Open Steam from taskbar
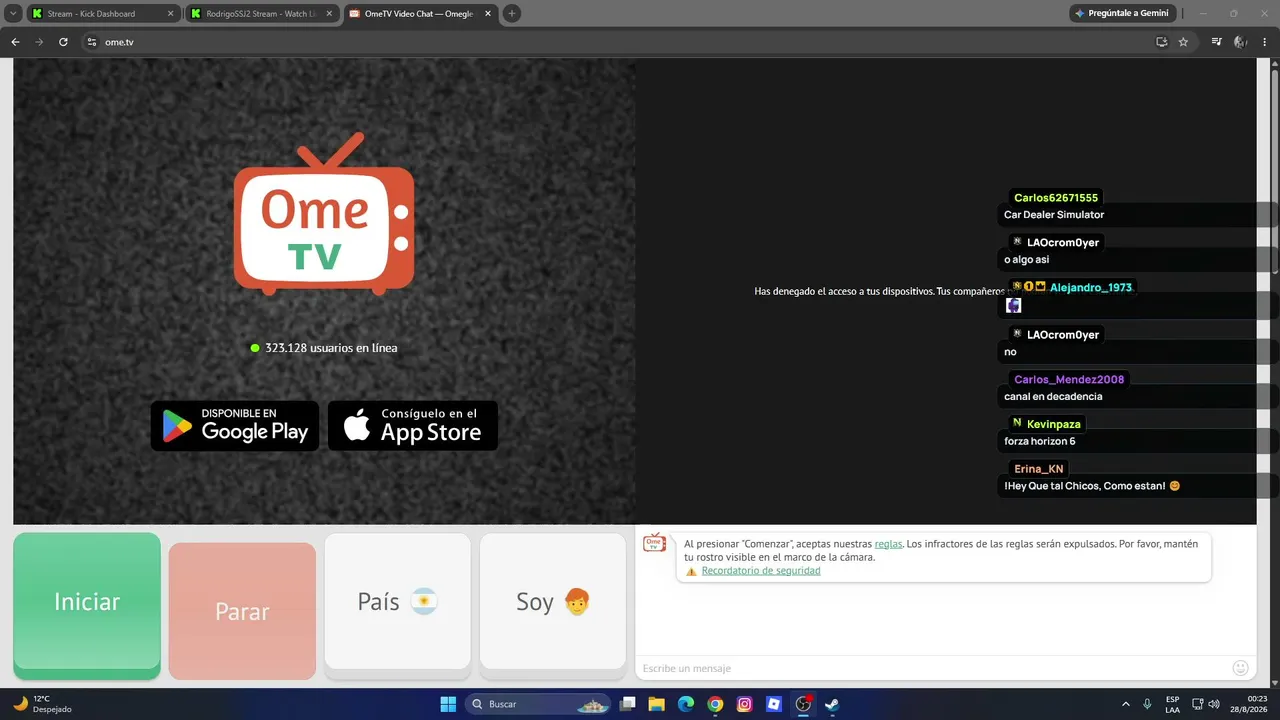This screenshot has height=720, width=1280. (832, 704)
